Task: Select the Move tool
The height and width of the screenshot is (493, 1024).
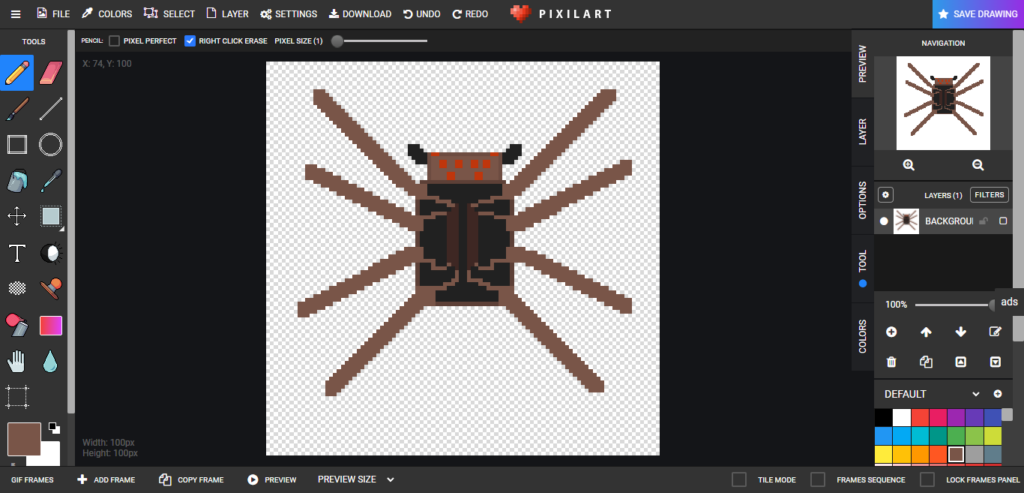Action: coord(17,216)
